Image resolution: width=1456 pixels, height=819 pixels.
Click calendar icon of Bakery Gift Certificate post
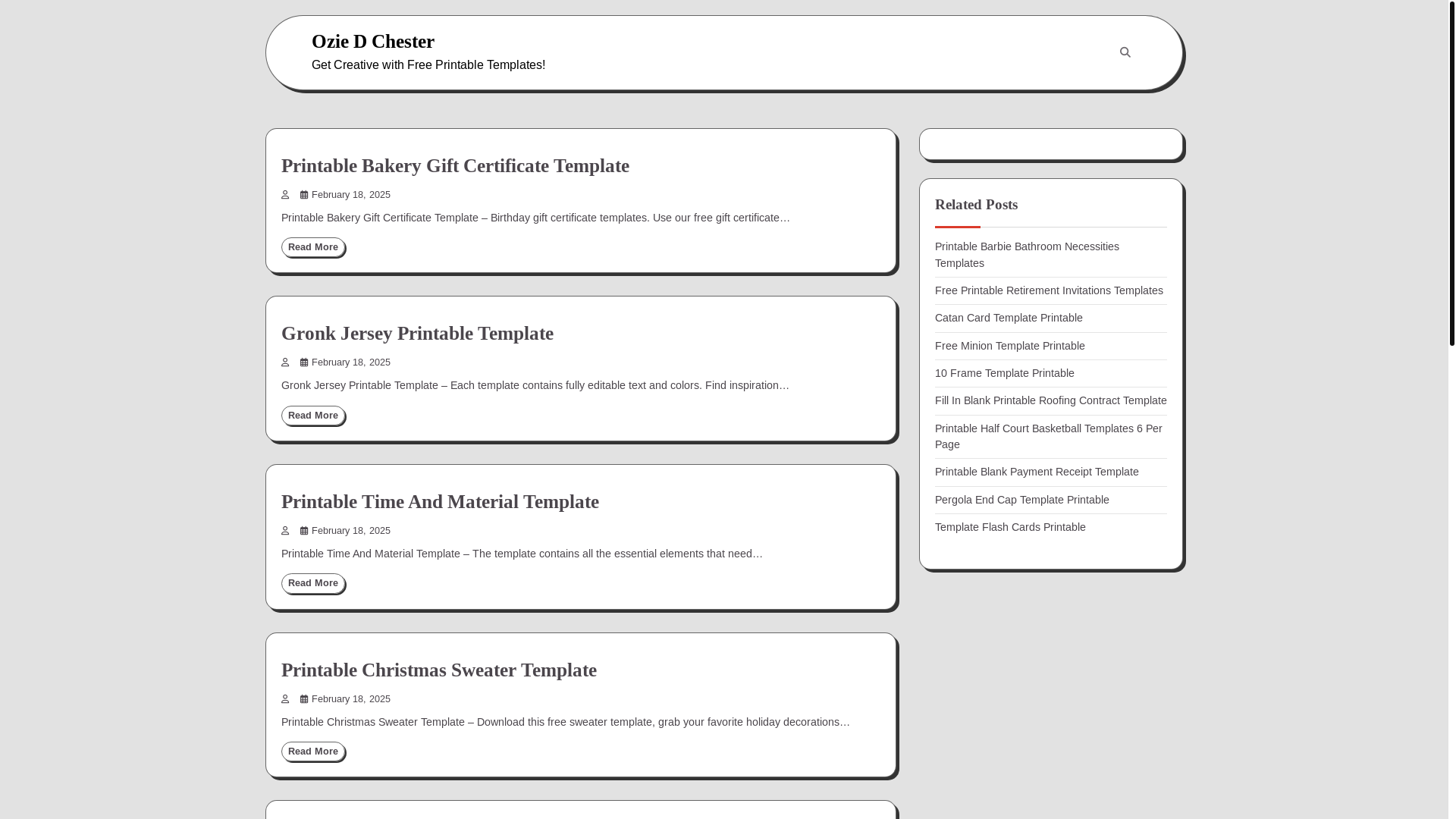pos(304,195)
